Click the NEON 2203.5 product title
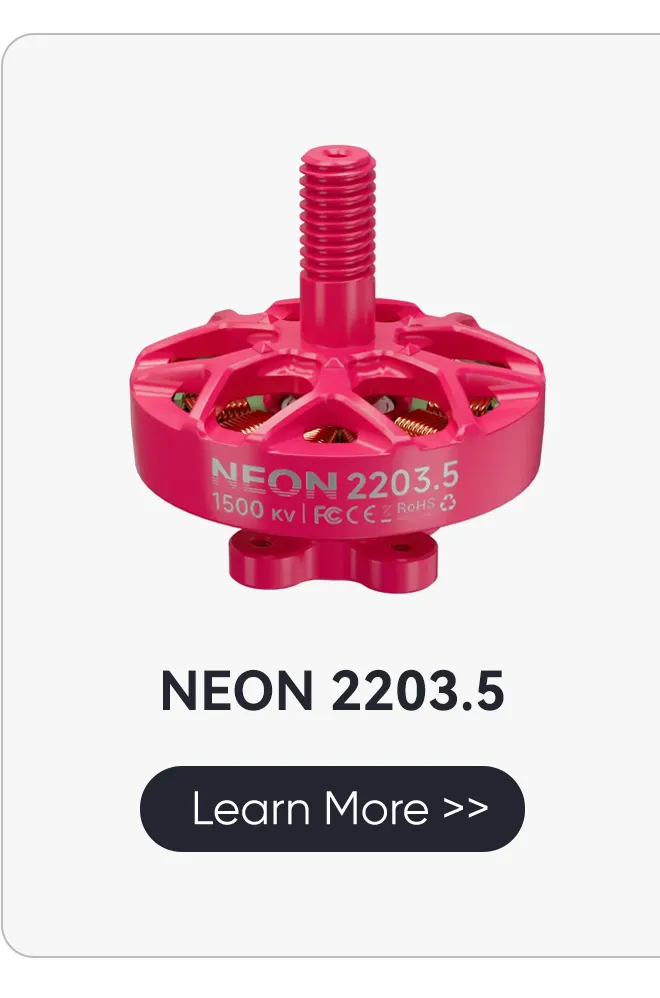Screen dimensions: 660x998 [332, 691]
